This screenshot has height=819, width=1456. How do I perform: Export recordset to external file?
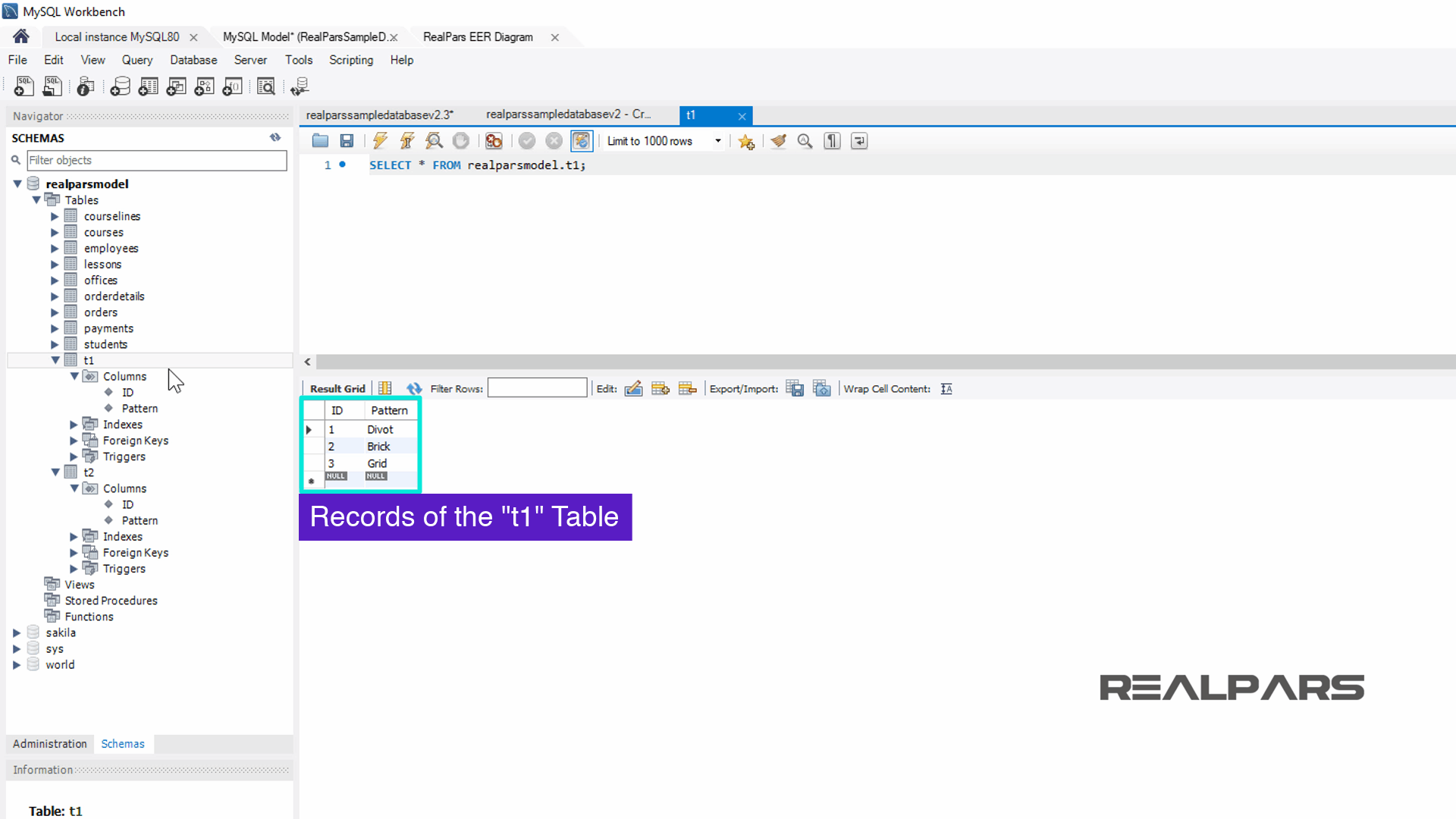click(x=795, y=388)
